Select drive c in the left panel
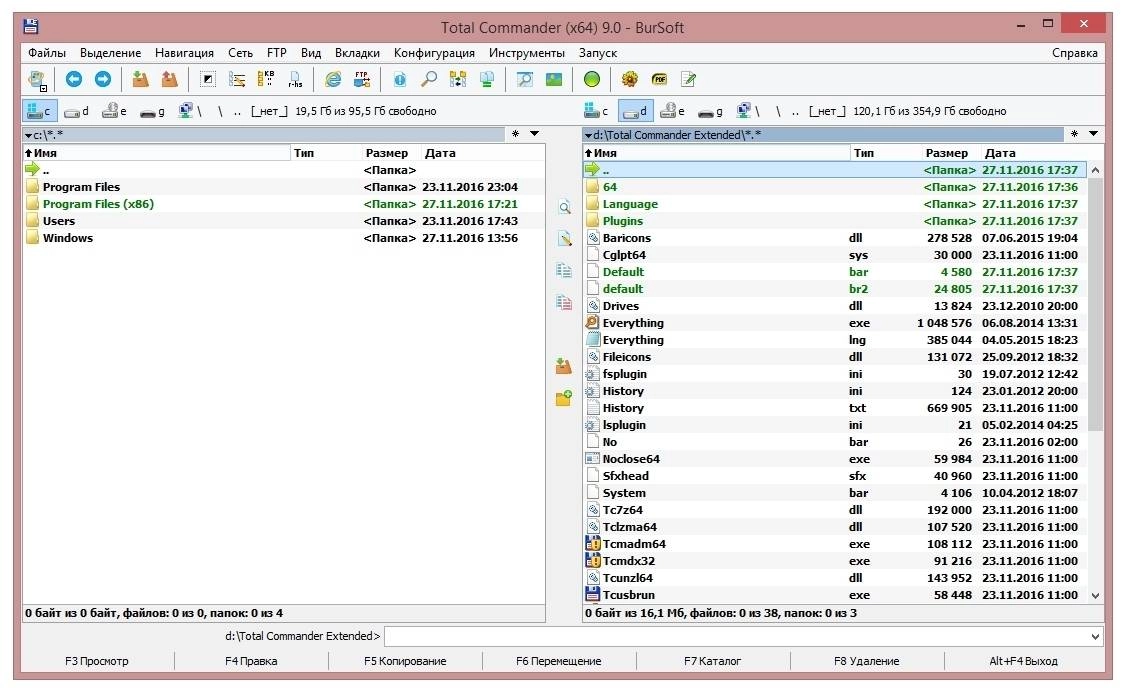The height and width of the screenshot is (699, 1130). point(39,111)
